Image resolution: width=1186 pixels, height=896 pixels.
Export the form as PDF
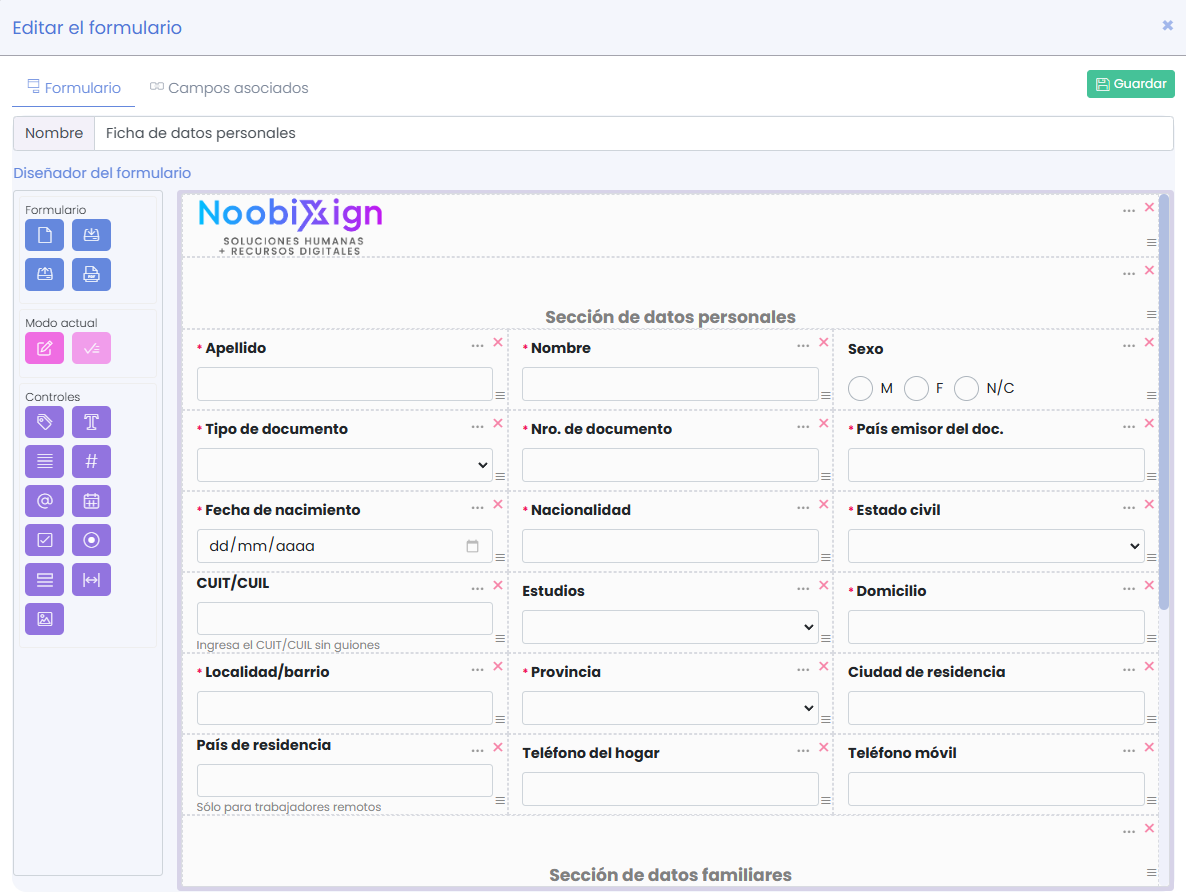(91, 274)
